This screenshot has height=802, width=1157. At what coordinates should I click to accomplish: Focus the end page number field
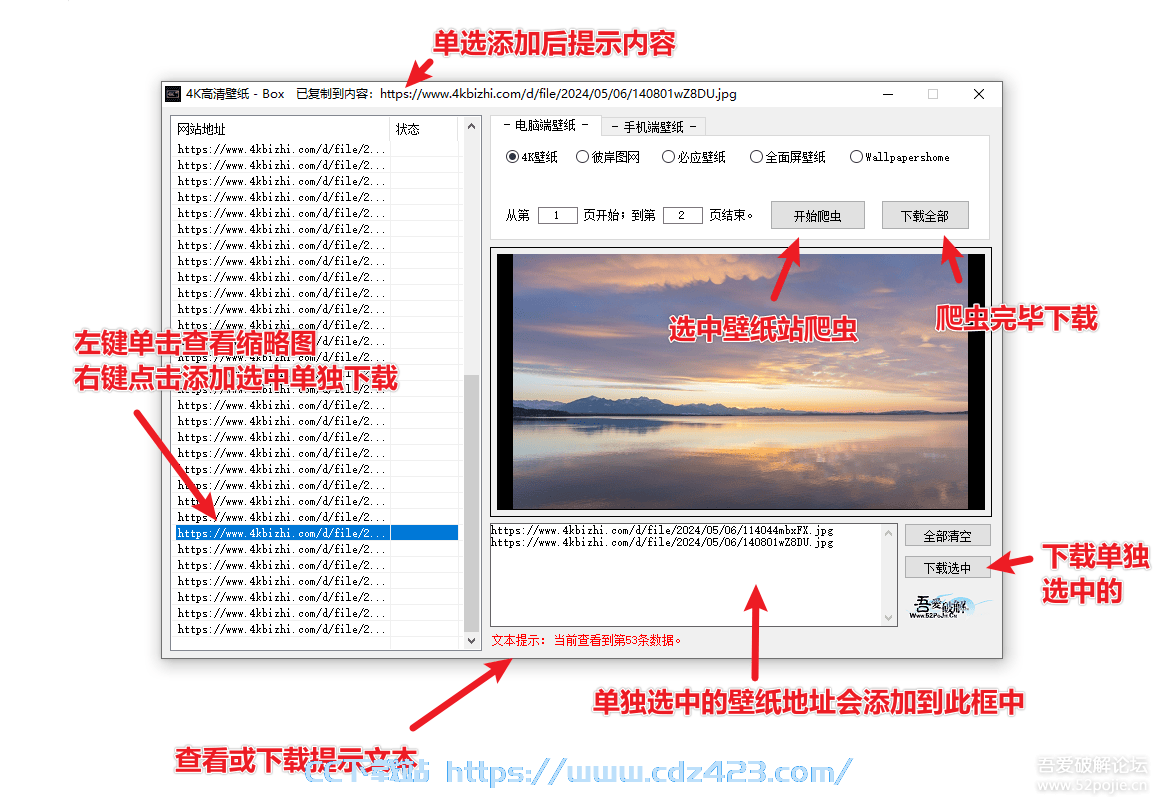coord(682,215)
